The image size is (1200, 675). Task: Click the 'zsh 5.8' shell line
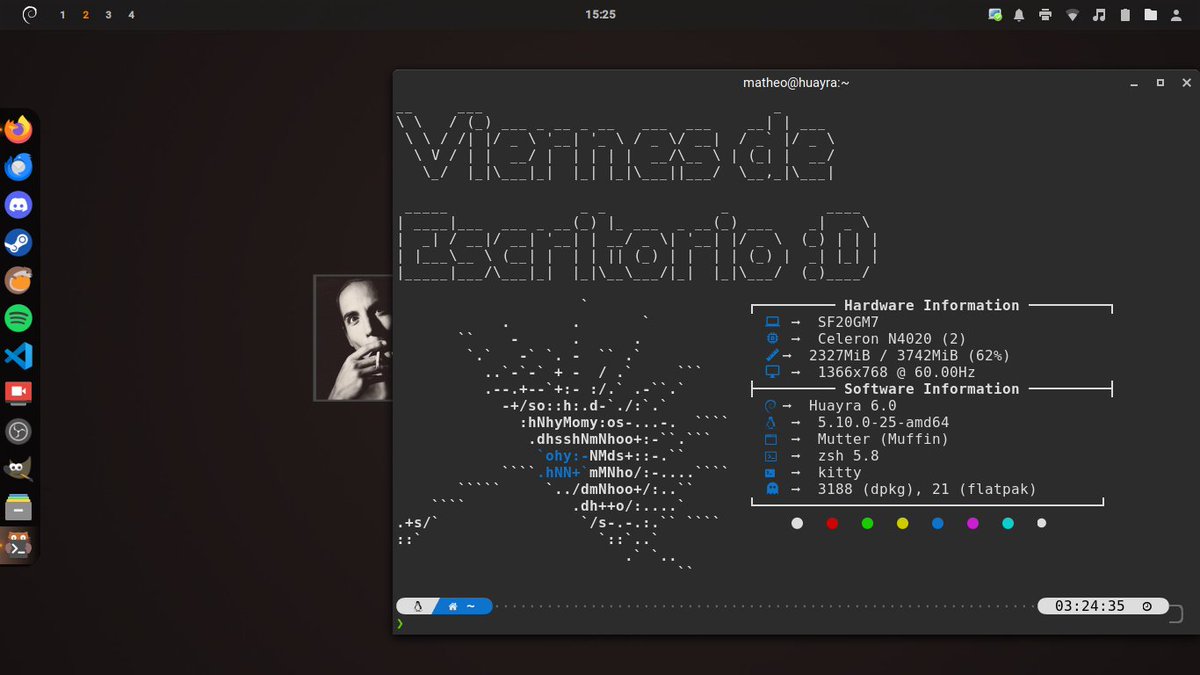(x=848, y=456)
